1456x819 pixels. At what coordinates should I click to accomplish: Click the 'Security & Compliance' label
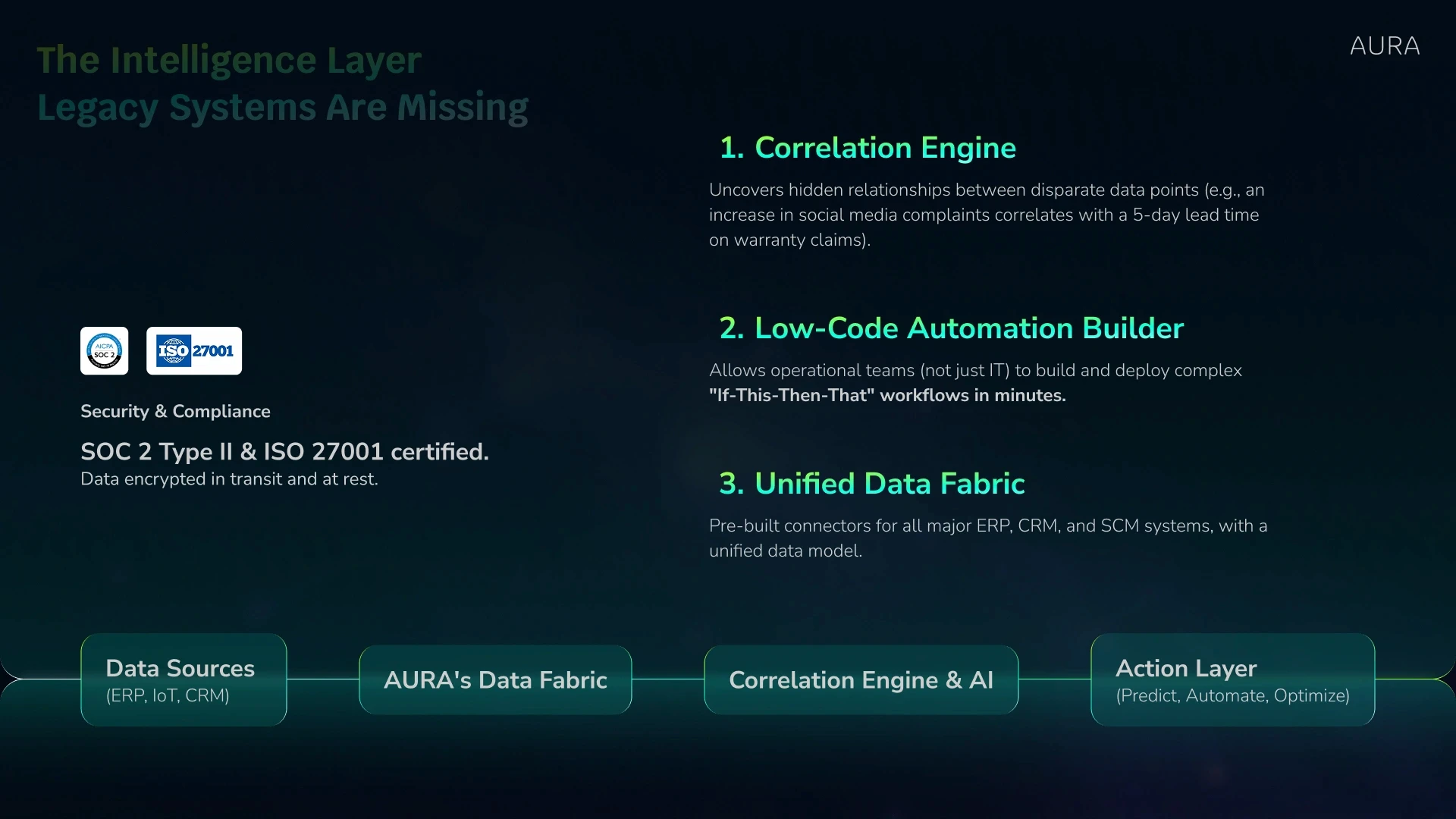[175, 411]
